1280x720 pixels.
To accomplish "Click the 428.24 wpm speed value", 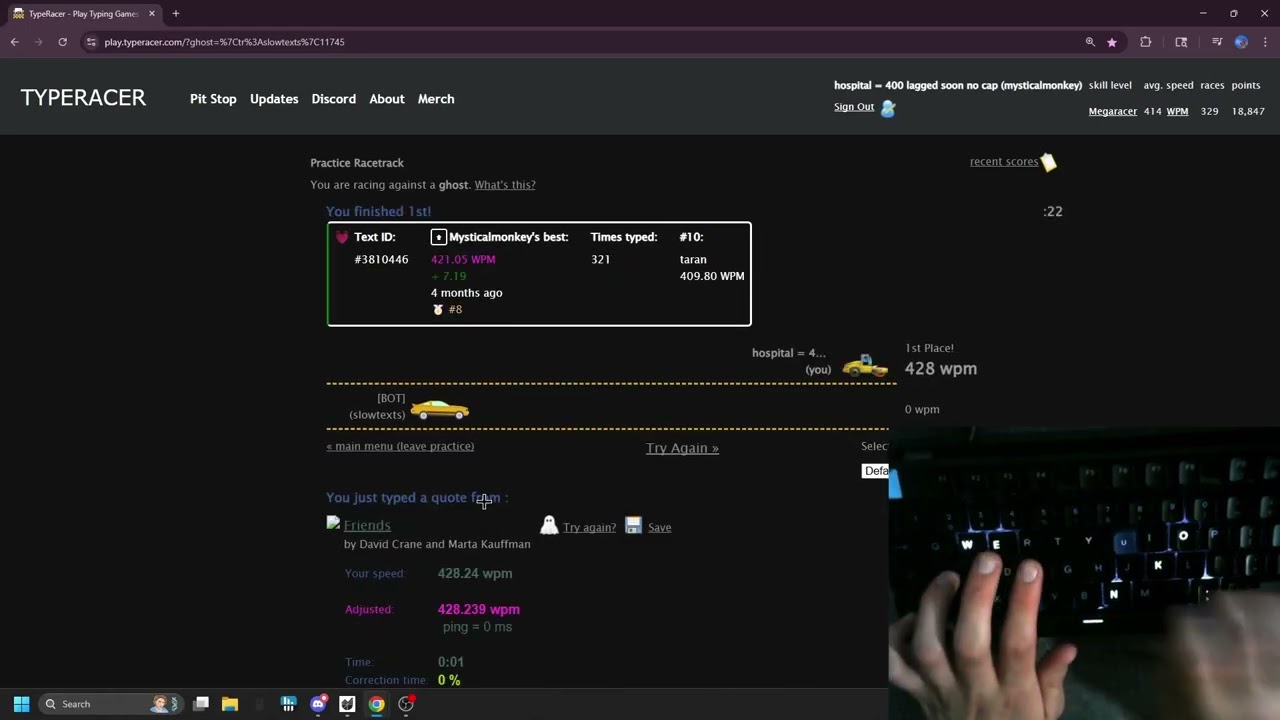I will tap(475, 573).
